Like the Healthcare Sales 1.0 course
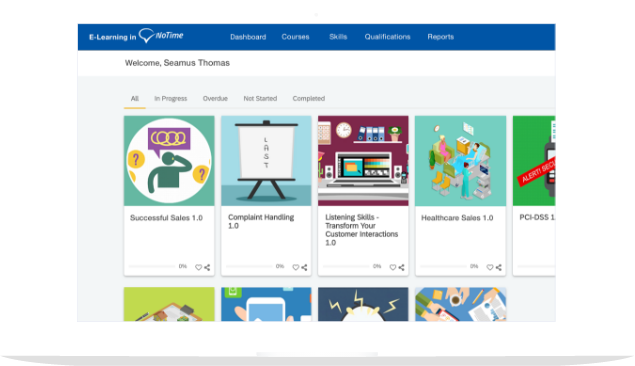Viewport: 635px width, 366px height. pyautogui.click(x=490, y=267)
